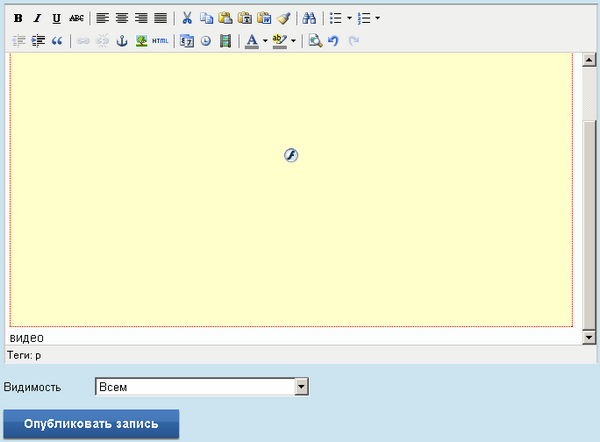
Task: Click the editor vertical scrollbar thumb
Action: pyautogui.click(x=589, y=225)
